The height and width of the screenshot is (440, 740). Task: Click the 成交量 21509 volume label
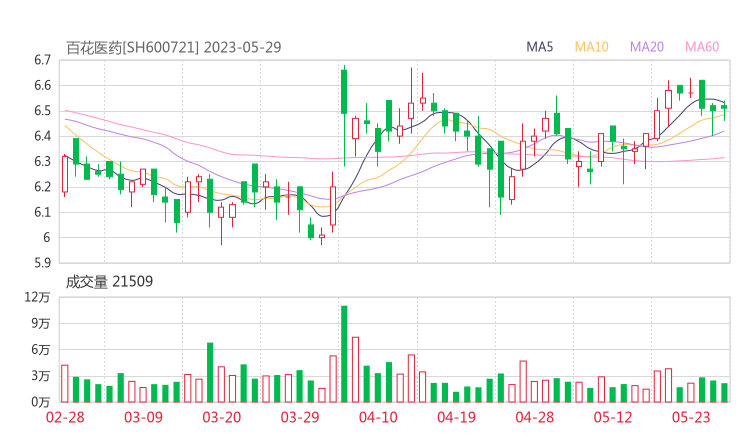[109, 281]
